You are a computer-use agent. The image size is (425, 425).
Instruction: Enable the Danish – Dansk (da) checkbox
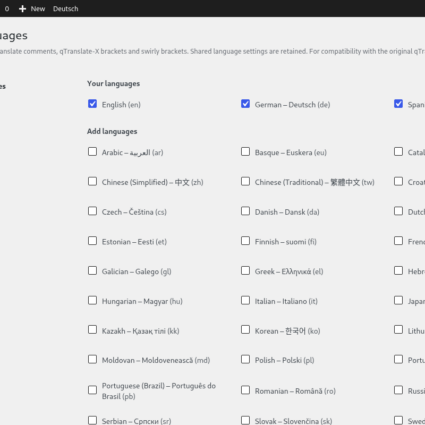click(245, 211)
